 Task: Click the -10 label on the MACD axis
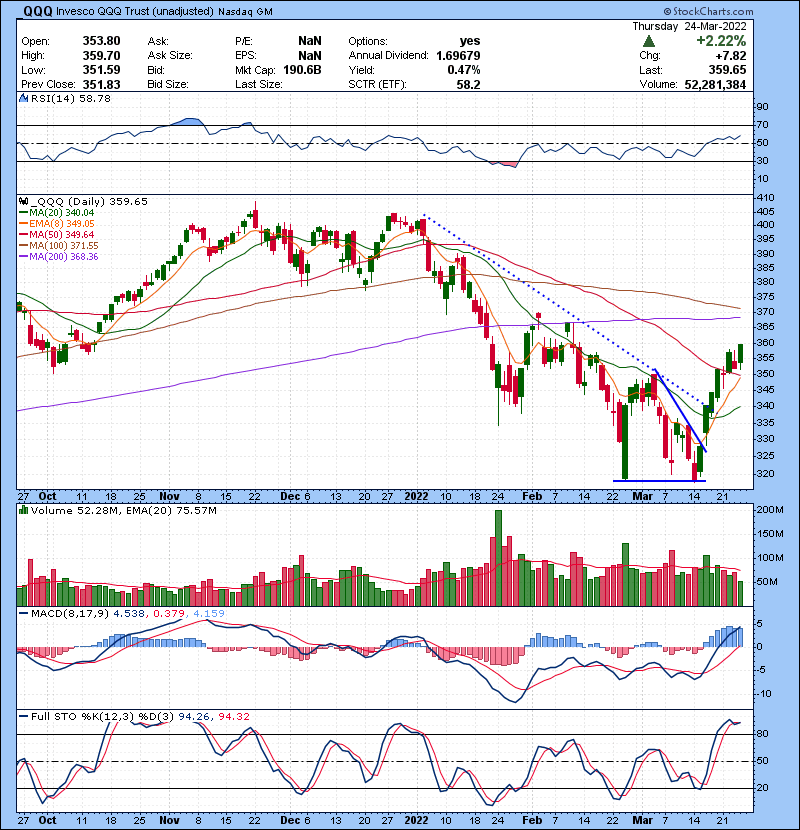(763, 694)
